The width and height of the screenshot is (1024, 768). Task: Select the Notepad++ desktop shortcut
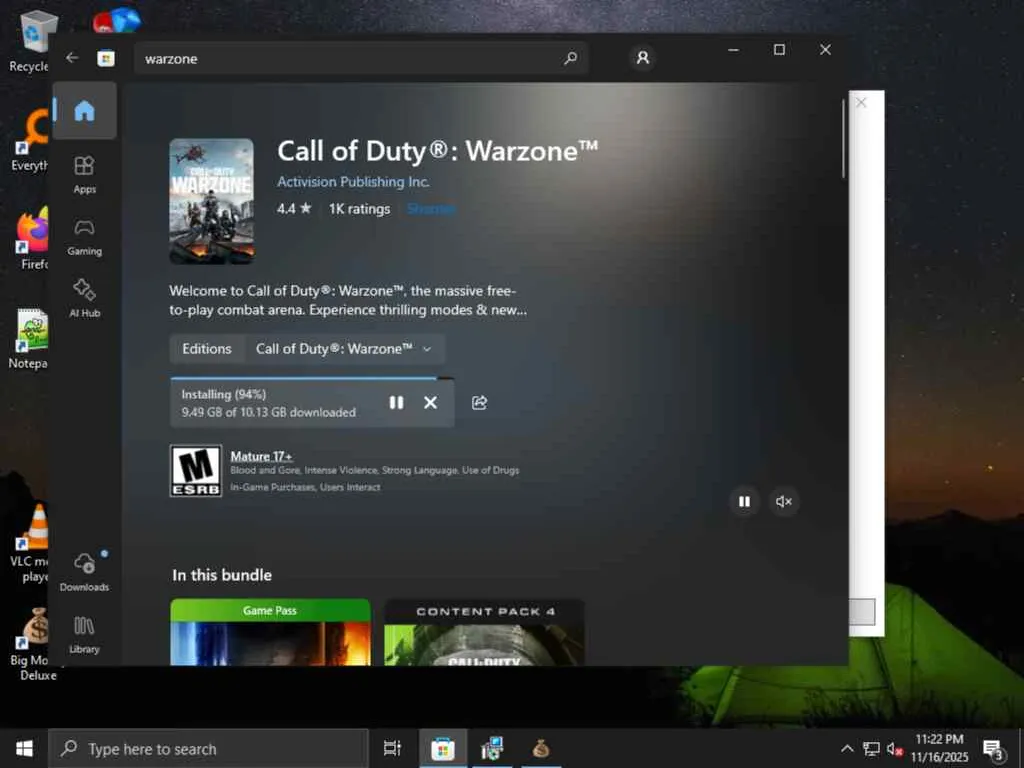click(x=29, y=338)
